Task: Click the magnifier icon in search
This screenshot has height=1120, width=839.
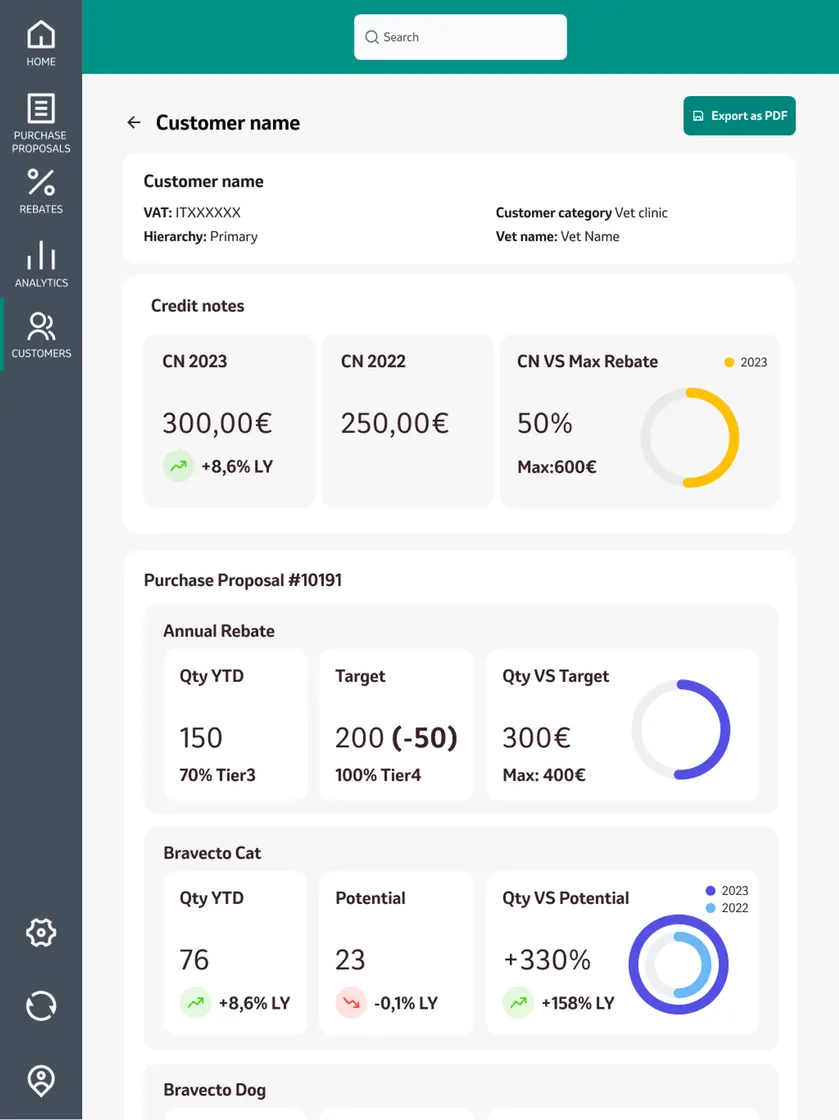Action: tap(371, 37)
